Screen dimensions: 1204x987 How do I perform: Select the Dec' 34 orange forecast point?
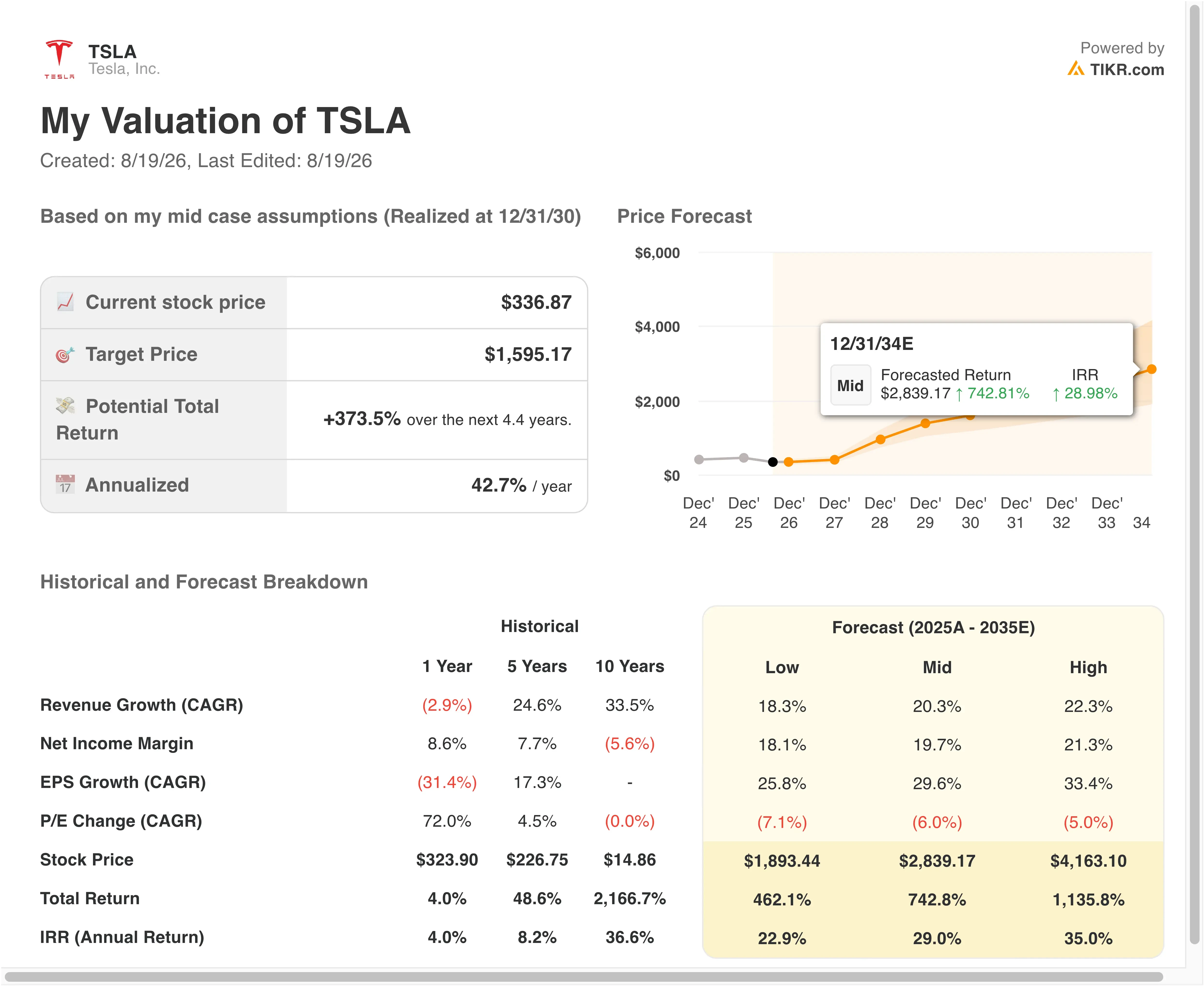[1152, 370]
